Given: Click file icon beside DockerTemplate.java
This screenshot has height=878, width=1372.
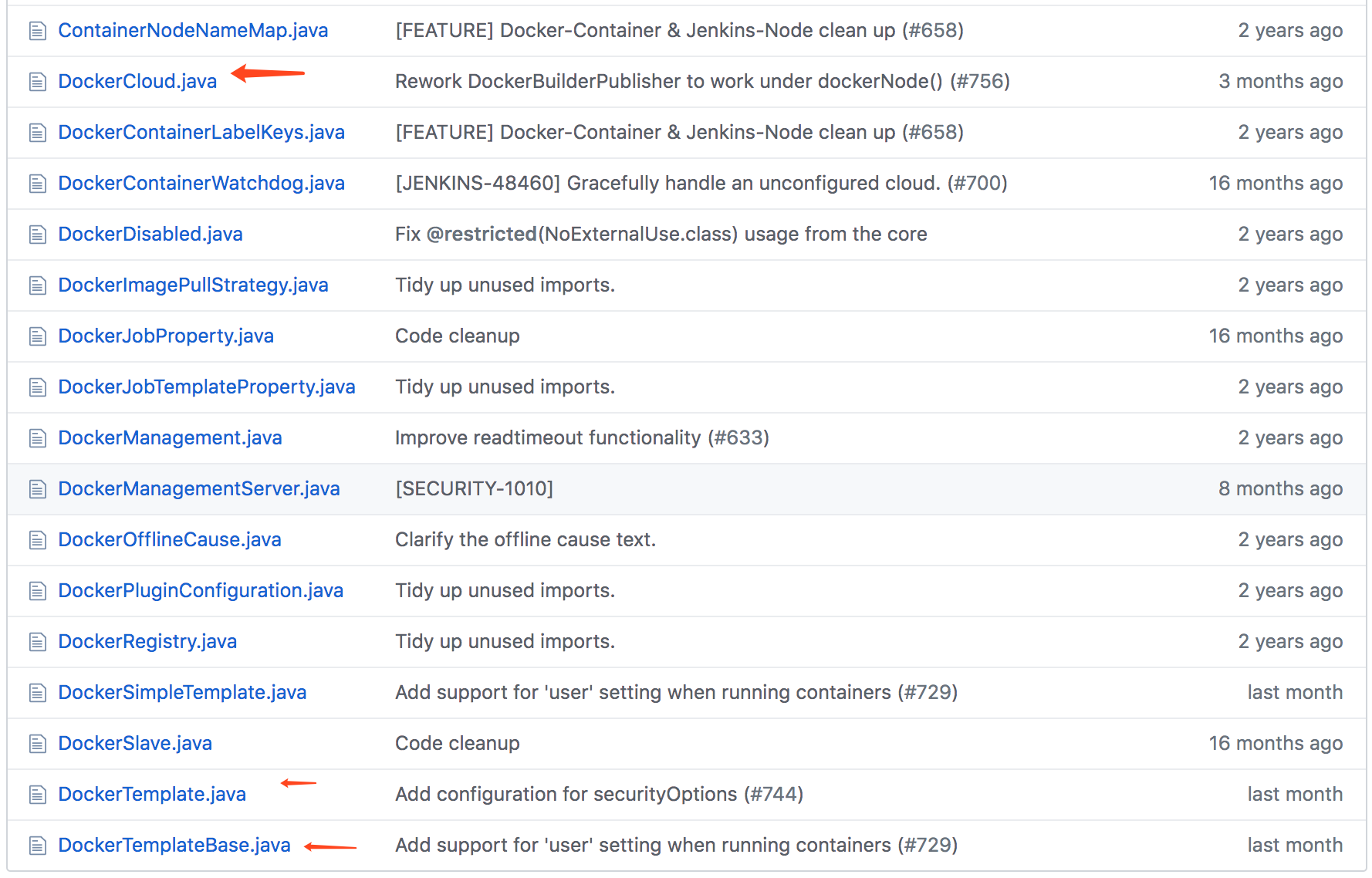Looking at the screenshot, I should tap(37, 795).
